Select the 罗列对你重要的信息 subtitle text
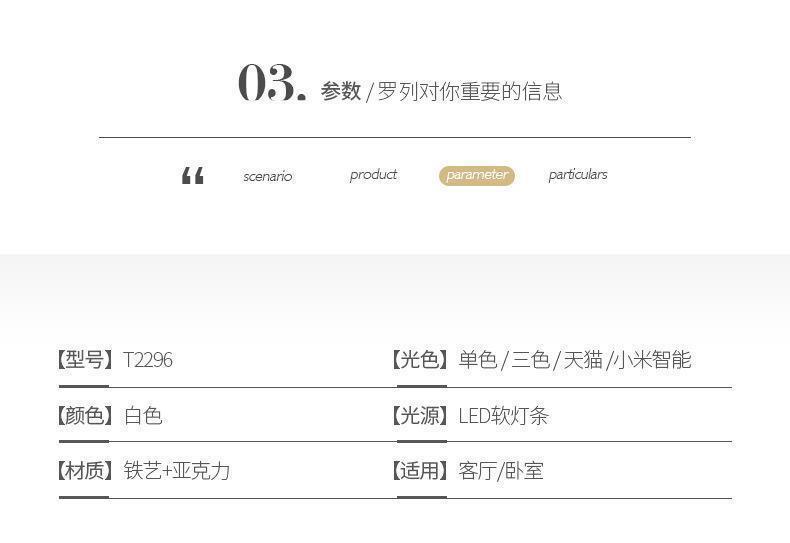The height and width of the screenshot is (543, 790). [x=470, y=91]
